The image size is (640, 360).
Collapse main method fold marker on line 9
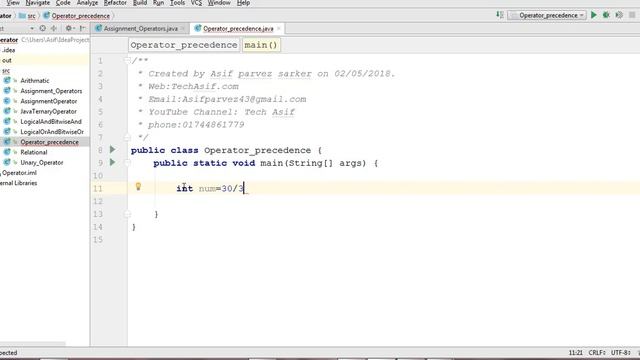127,163
